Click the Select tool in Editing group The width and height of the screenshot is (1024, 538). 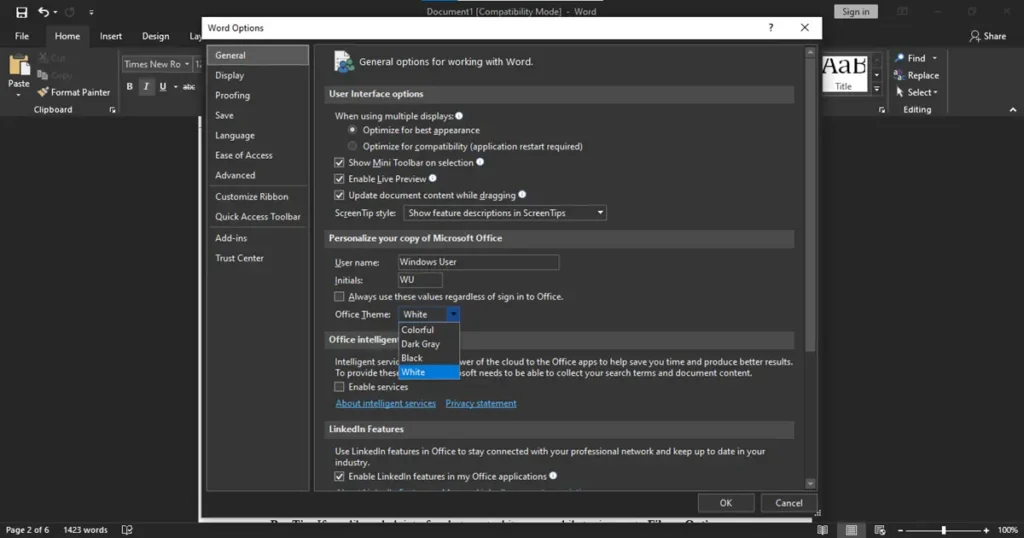(x=916, y=92)
